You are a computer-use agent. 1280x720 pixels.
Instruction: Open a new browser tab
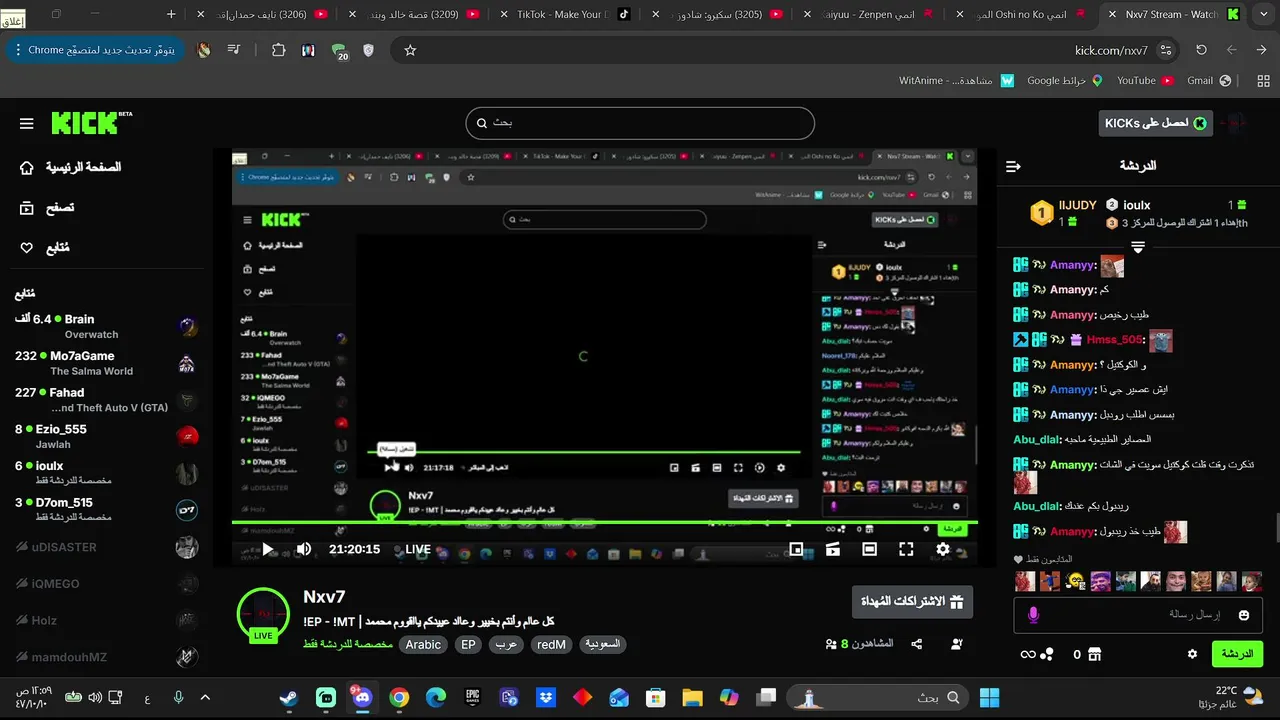171,14
